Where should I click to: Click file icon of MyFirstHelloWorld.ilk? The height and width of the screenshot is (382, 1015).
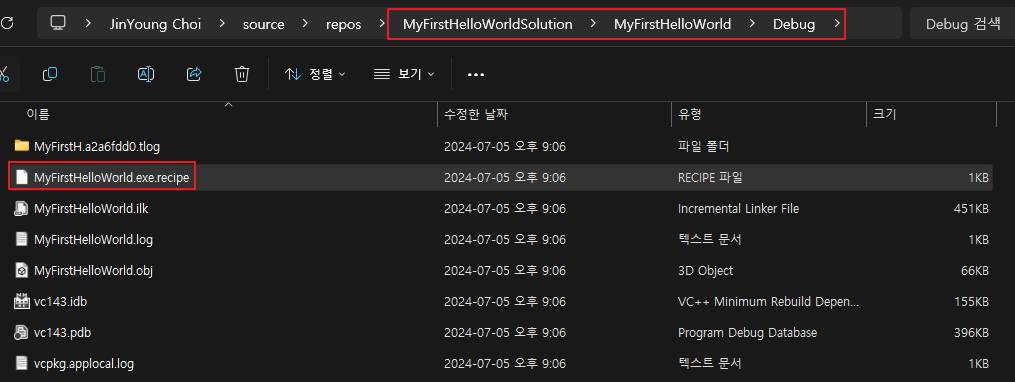(x=22, y=208)
